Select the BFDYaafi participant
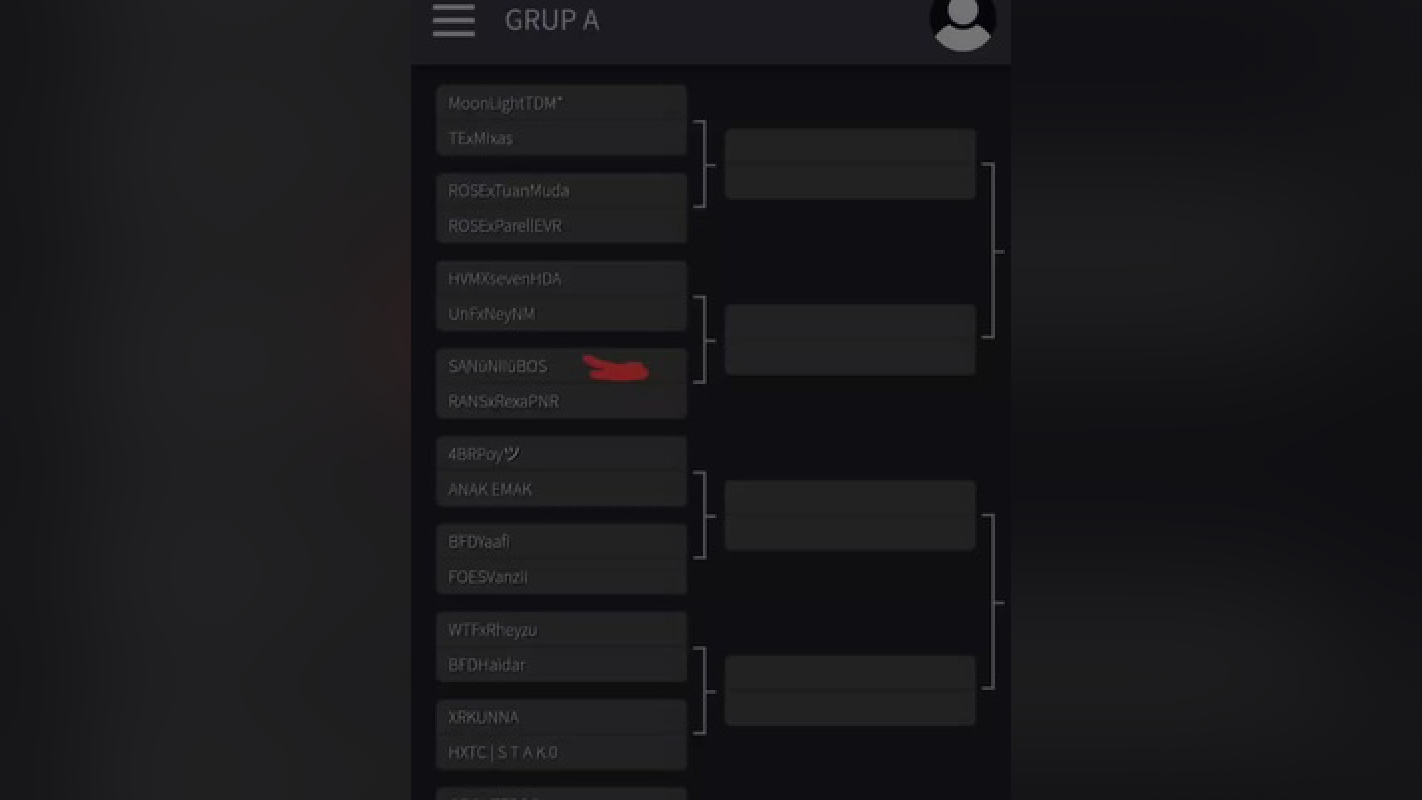 pos(561,542)
